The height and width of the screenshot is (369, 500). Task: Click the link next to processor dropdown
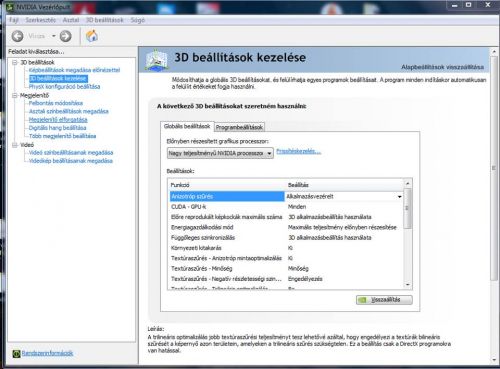click(x=298, y=151)
